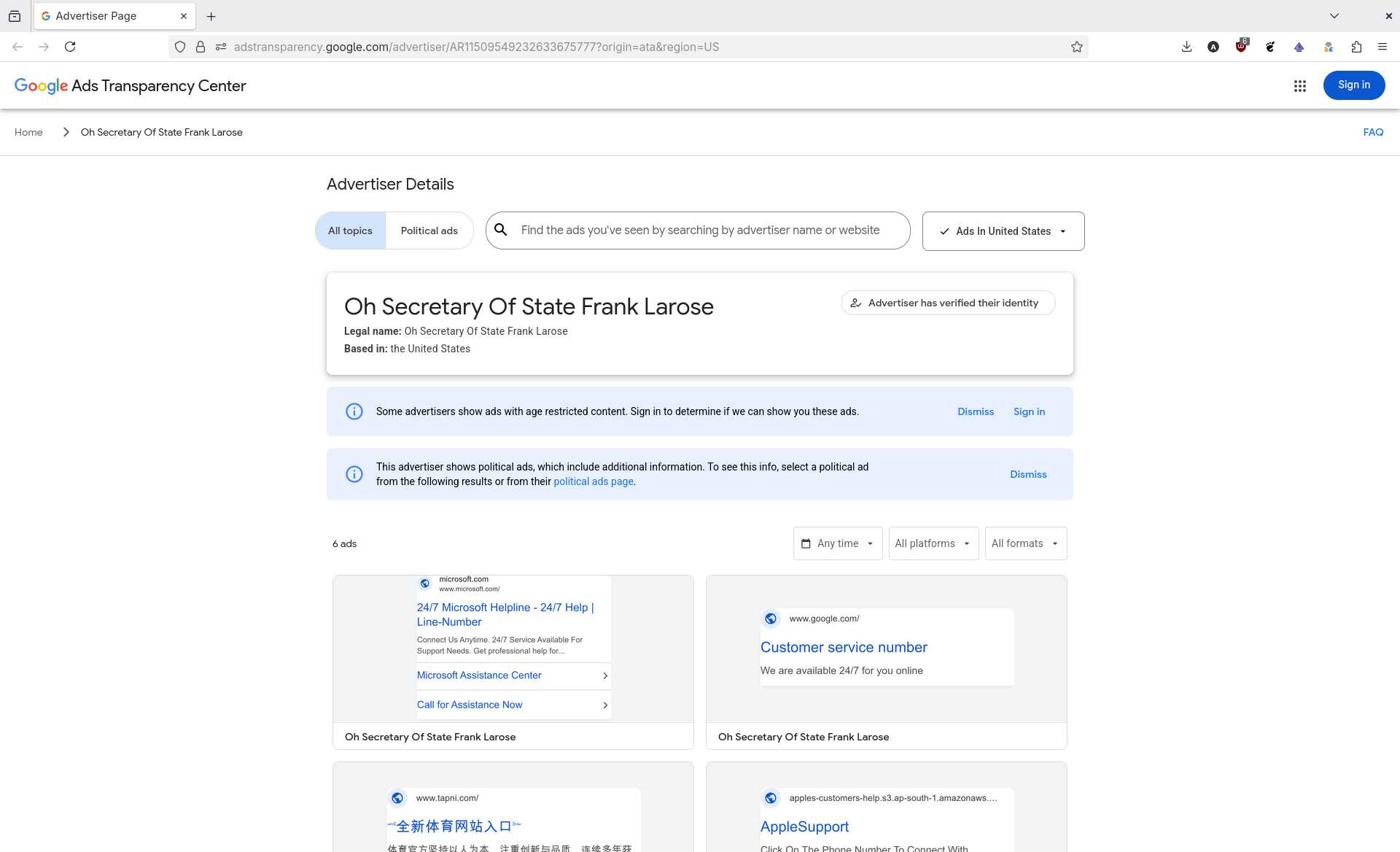This screenshot has height=852, width=1400.
Task: Open the political ads page link
Action: tap(593, 481)
